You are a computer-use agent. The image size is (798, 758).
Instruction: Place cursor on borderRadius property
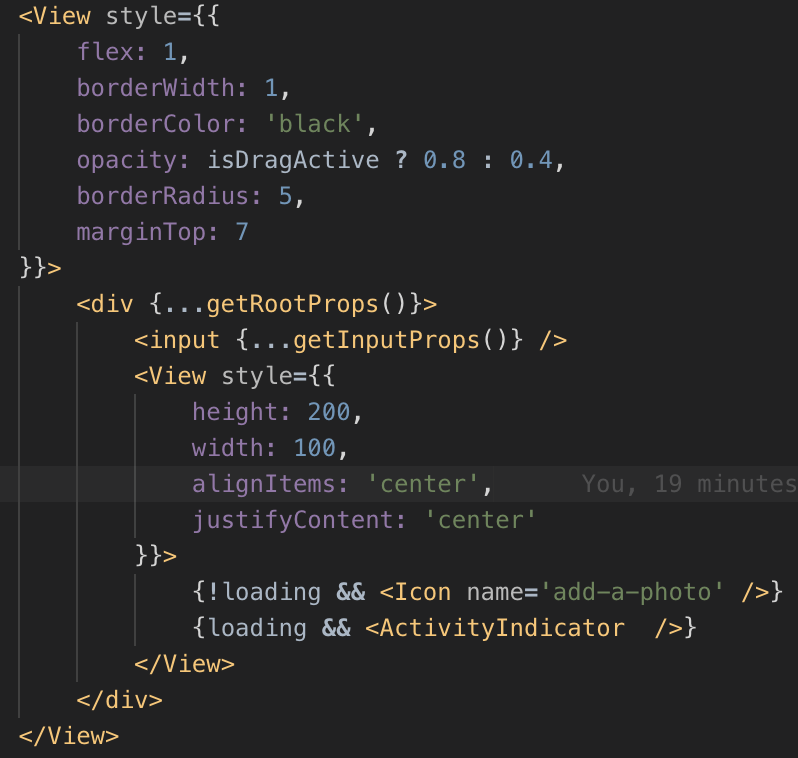(162, 196)
